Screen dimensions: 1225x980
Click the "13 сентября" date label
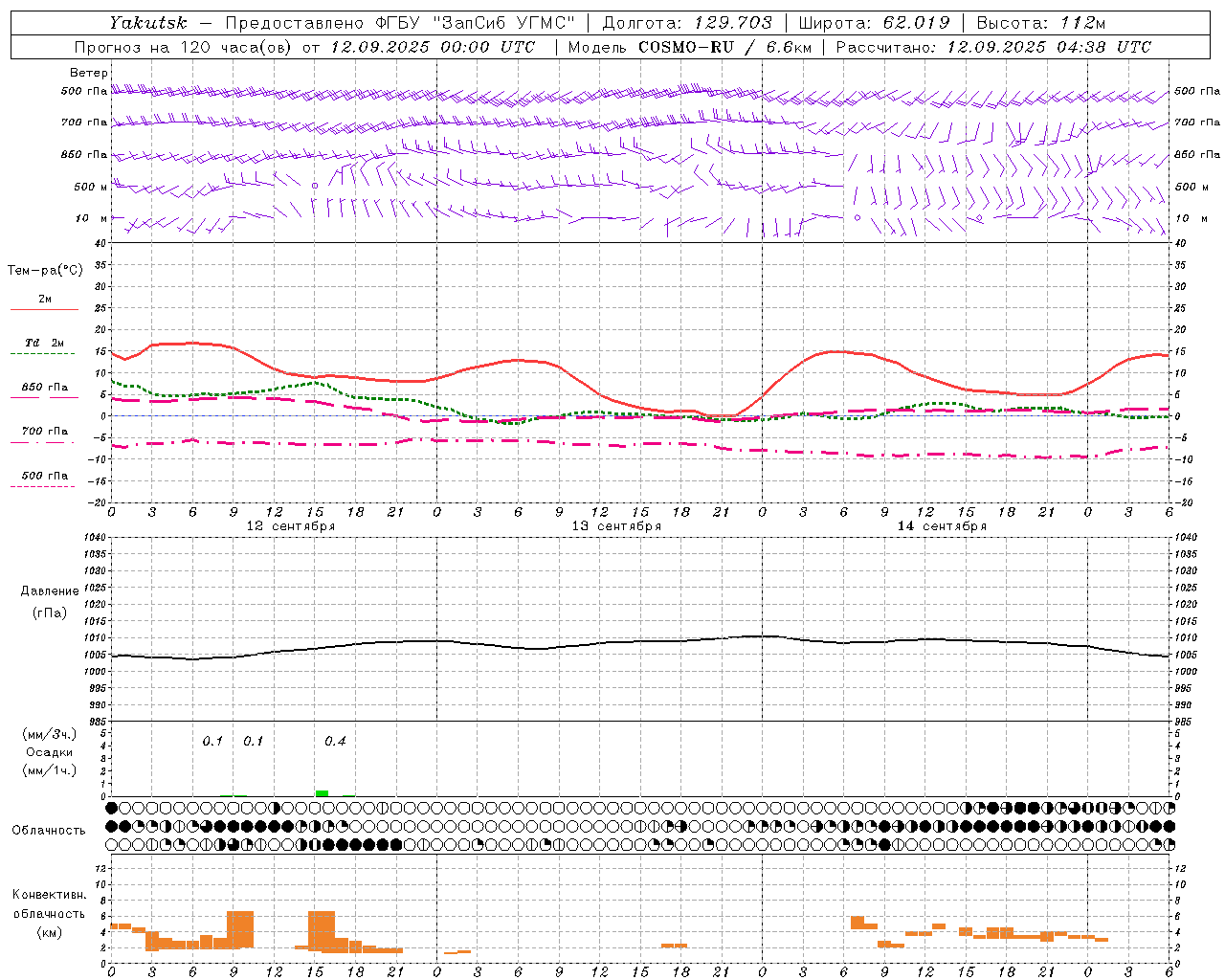[616, 526]
